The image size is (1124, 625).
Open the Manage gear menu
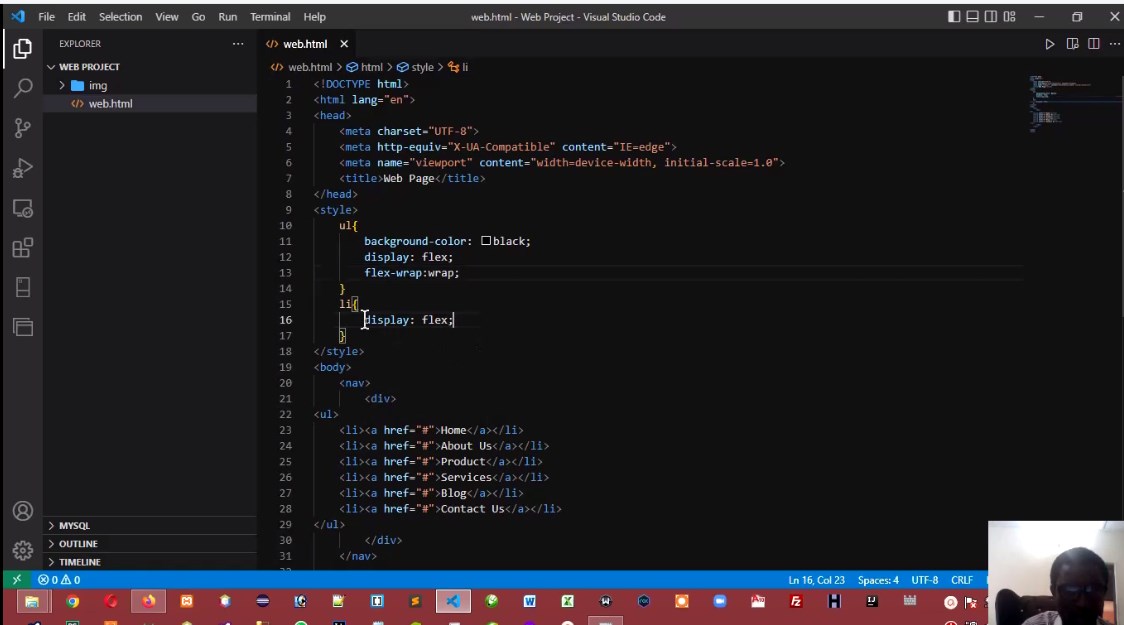tap(22, 550)
